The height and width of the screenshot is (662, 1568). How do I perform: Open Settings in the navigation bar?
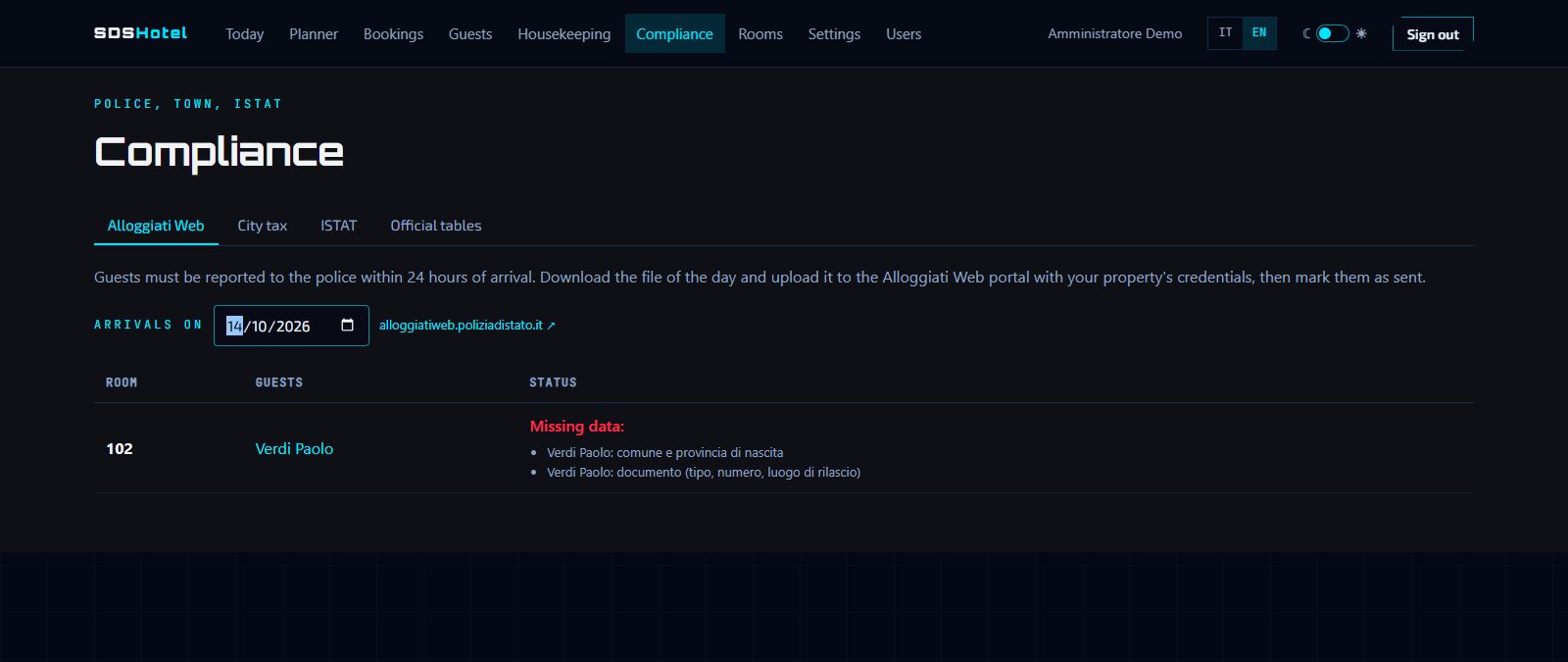tap(834, 33)
